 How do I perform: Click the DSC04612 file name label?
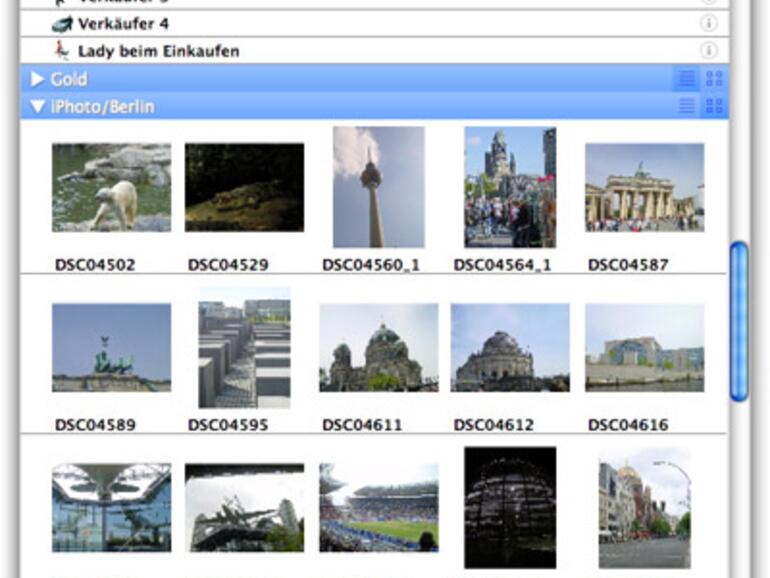(x=494, y=425)
